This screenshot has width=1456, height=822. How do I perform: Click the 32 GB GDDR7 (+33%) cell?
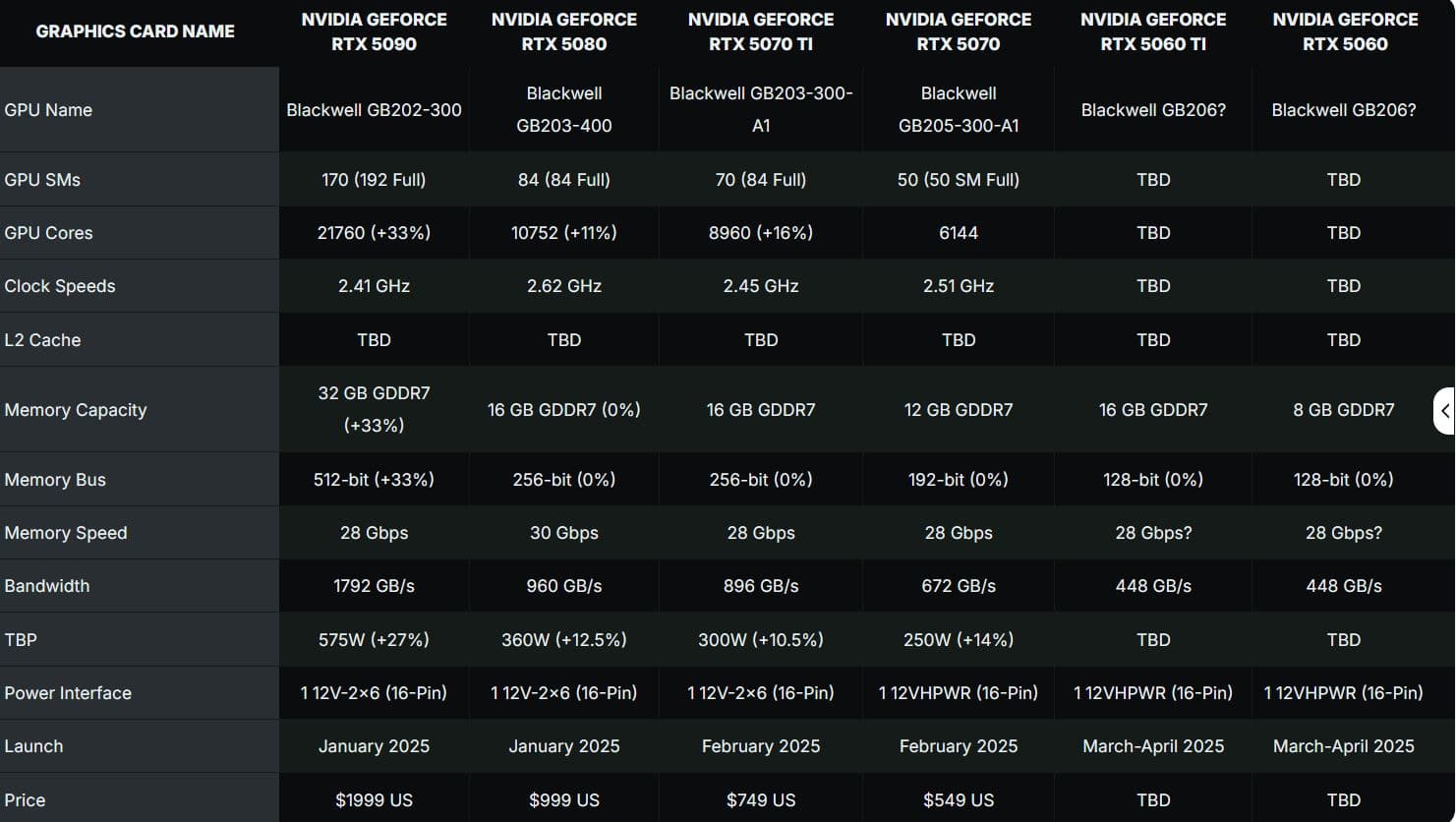[x=374, y=409]
